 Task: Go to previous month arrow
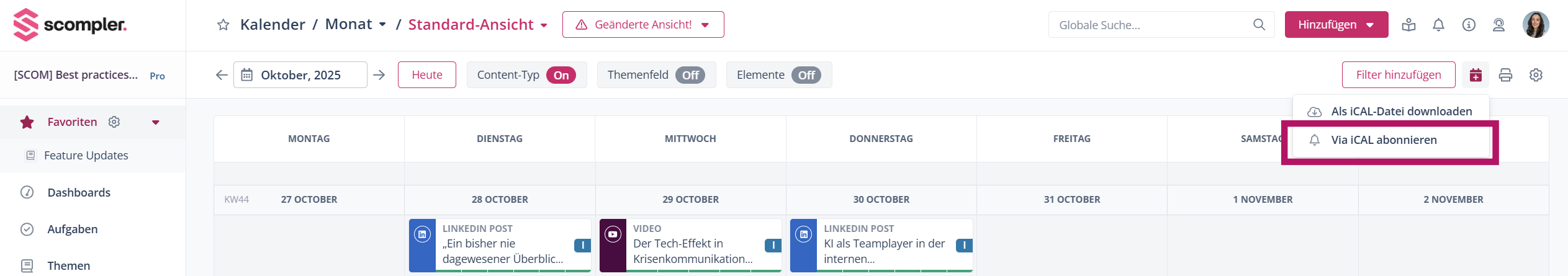(222, 75)
